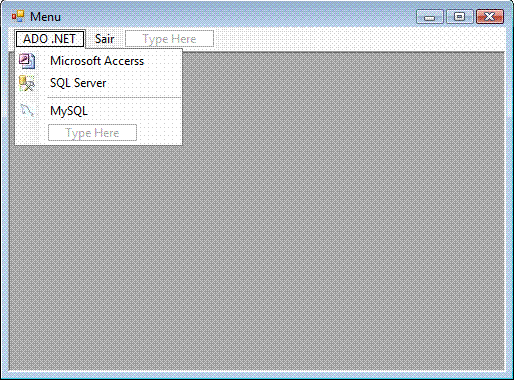
Task: Click the Microsoft Access database icon
Action: pos(27,61)
